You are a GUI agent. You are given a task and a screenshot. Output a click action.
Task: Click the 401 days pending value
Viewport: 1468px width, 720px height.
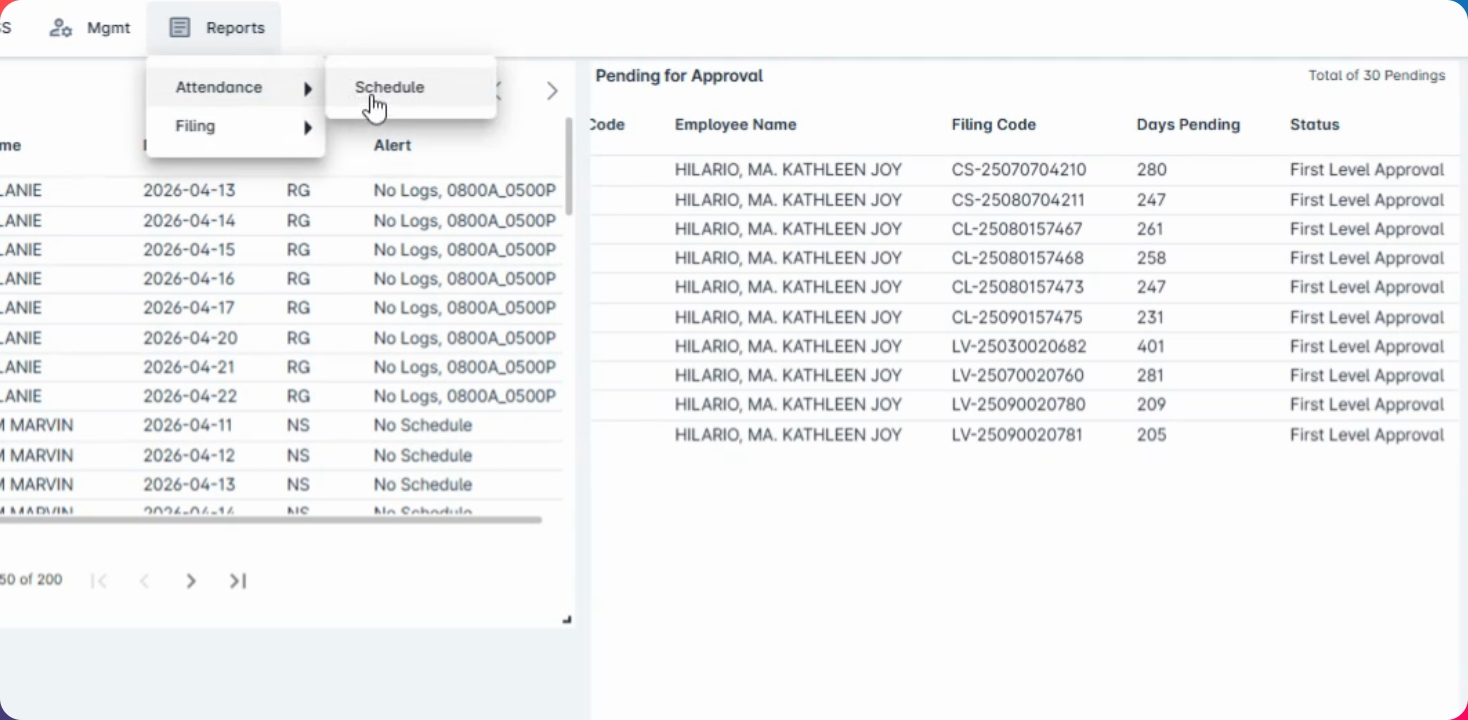click(x=1151, y=346)
